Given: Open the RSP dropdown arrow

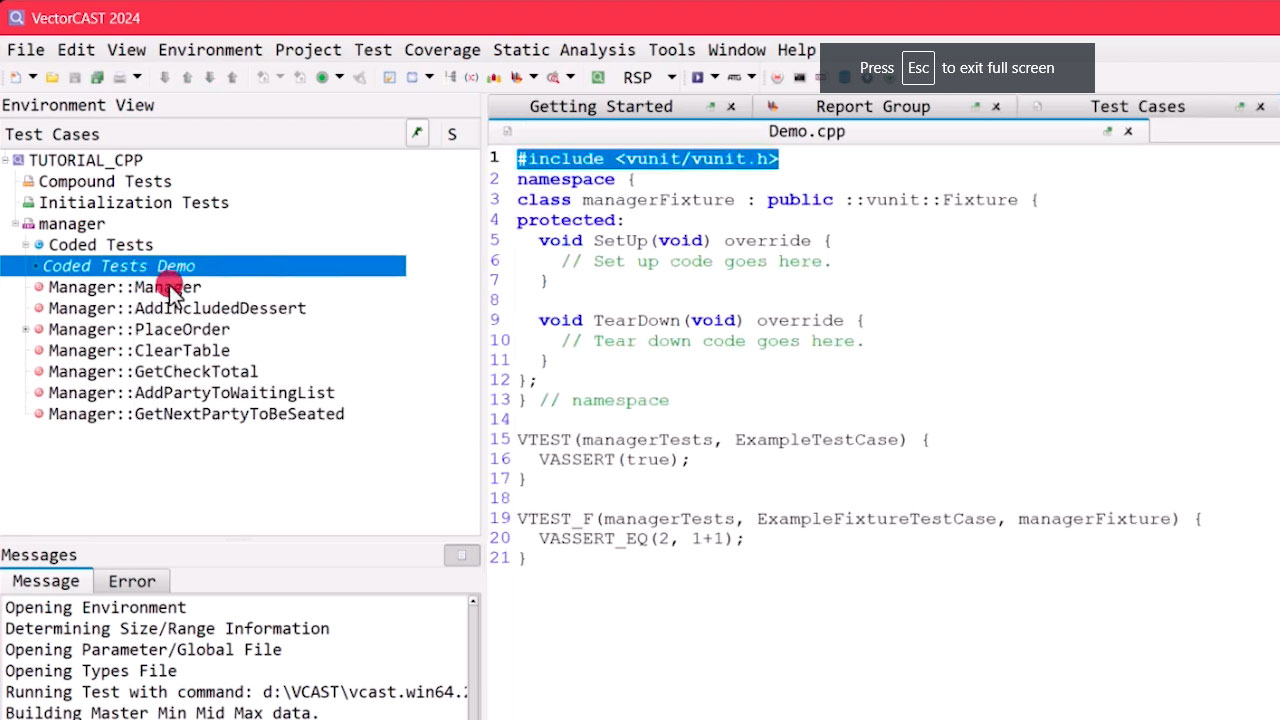Looking at the screenshot, I should click(x=671, y=78).
